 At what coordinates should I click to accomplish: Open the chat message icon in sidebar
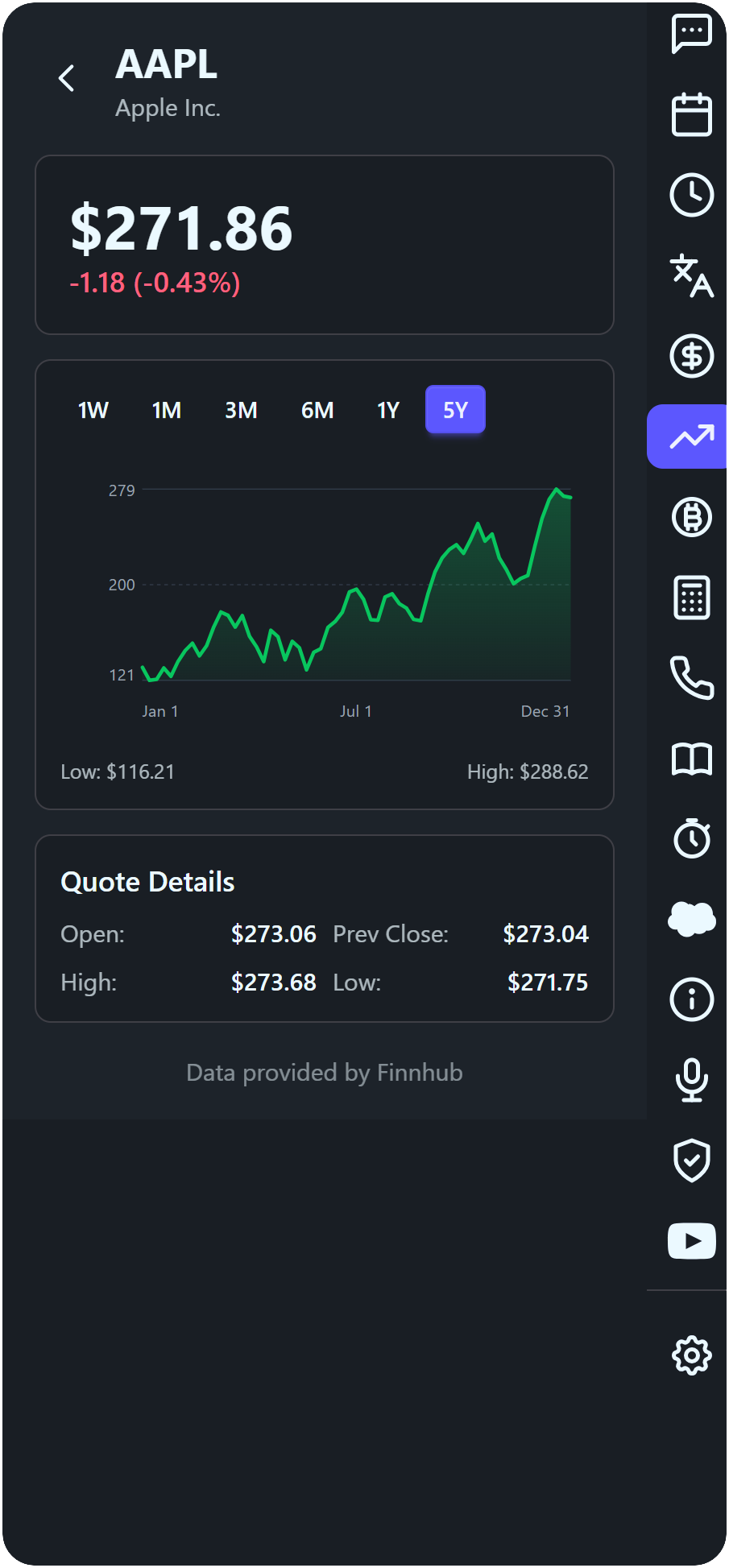click(x=691, y=35)
